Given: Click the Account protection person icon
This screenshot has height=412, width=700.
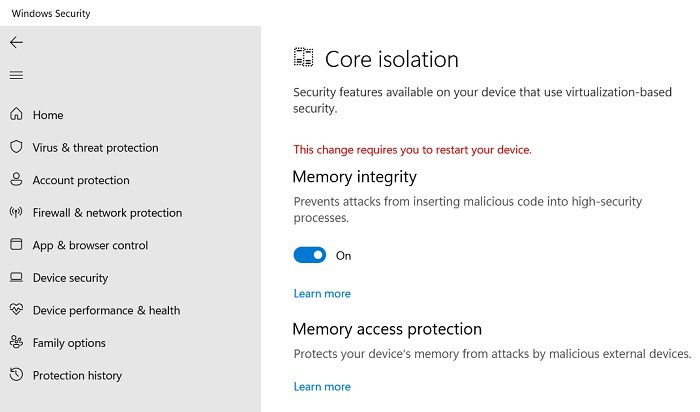Looking at the screenshot, I should 16,180.
